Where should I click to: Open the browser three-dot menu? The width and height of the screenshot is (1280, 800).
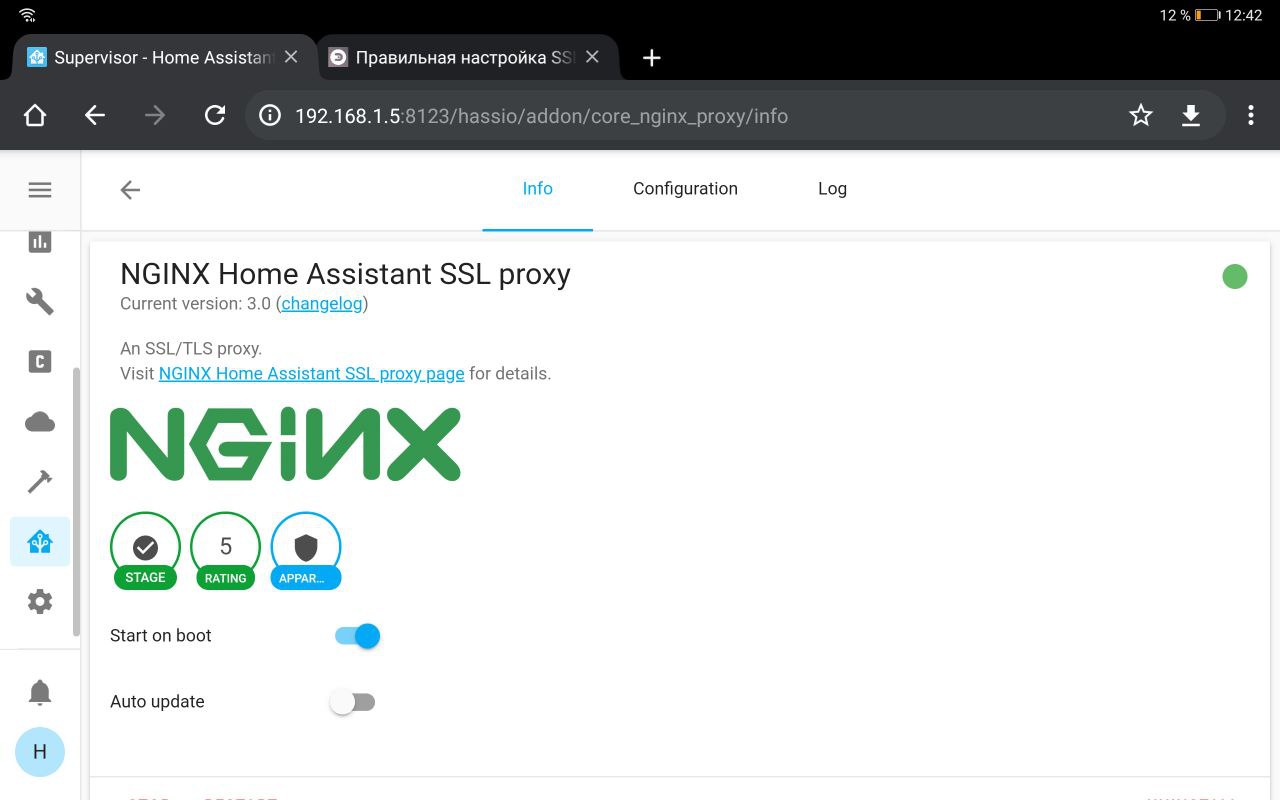[1251, 116]
